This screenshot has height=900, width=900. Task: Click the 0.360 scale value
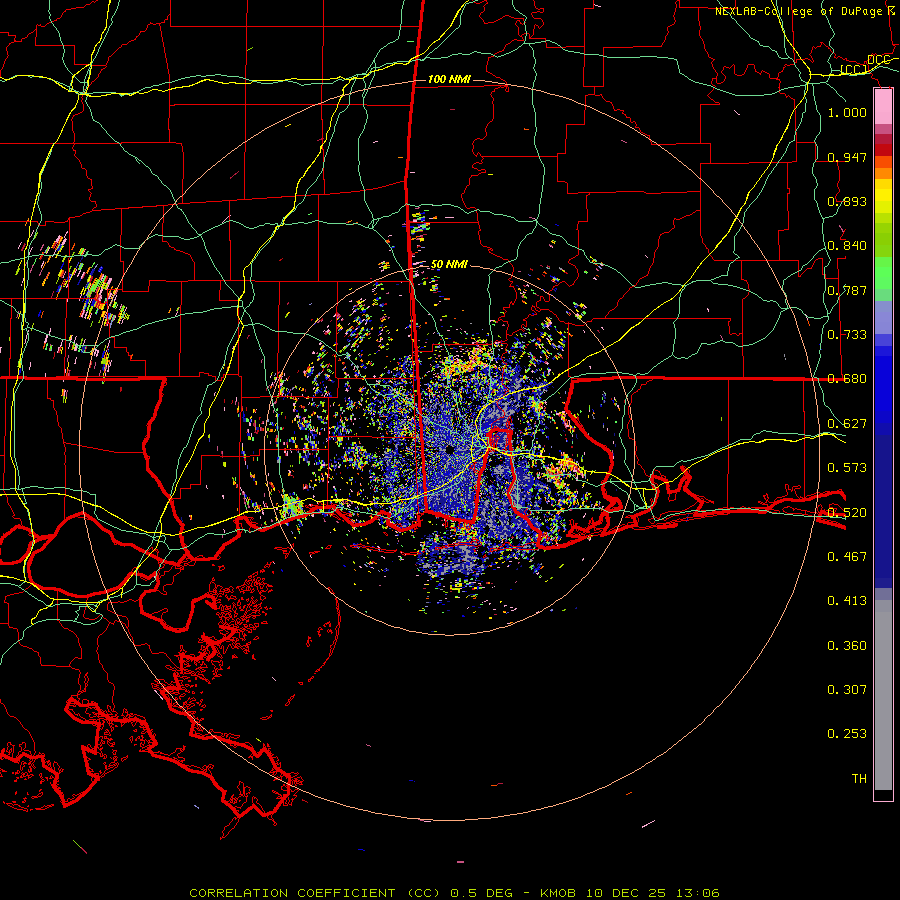(x=847, y=645)
